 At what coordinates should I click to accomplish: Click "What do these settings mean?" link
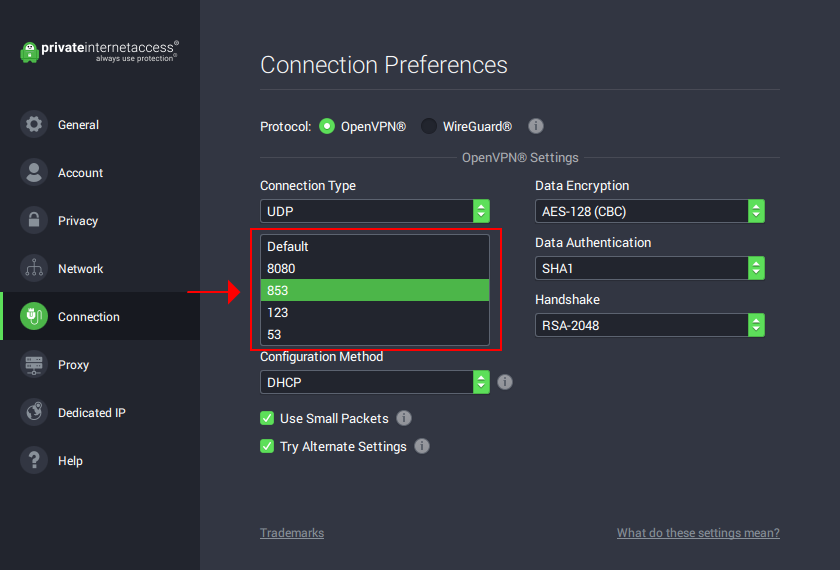698,533
